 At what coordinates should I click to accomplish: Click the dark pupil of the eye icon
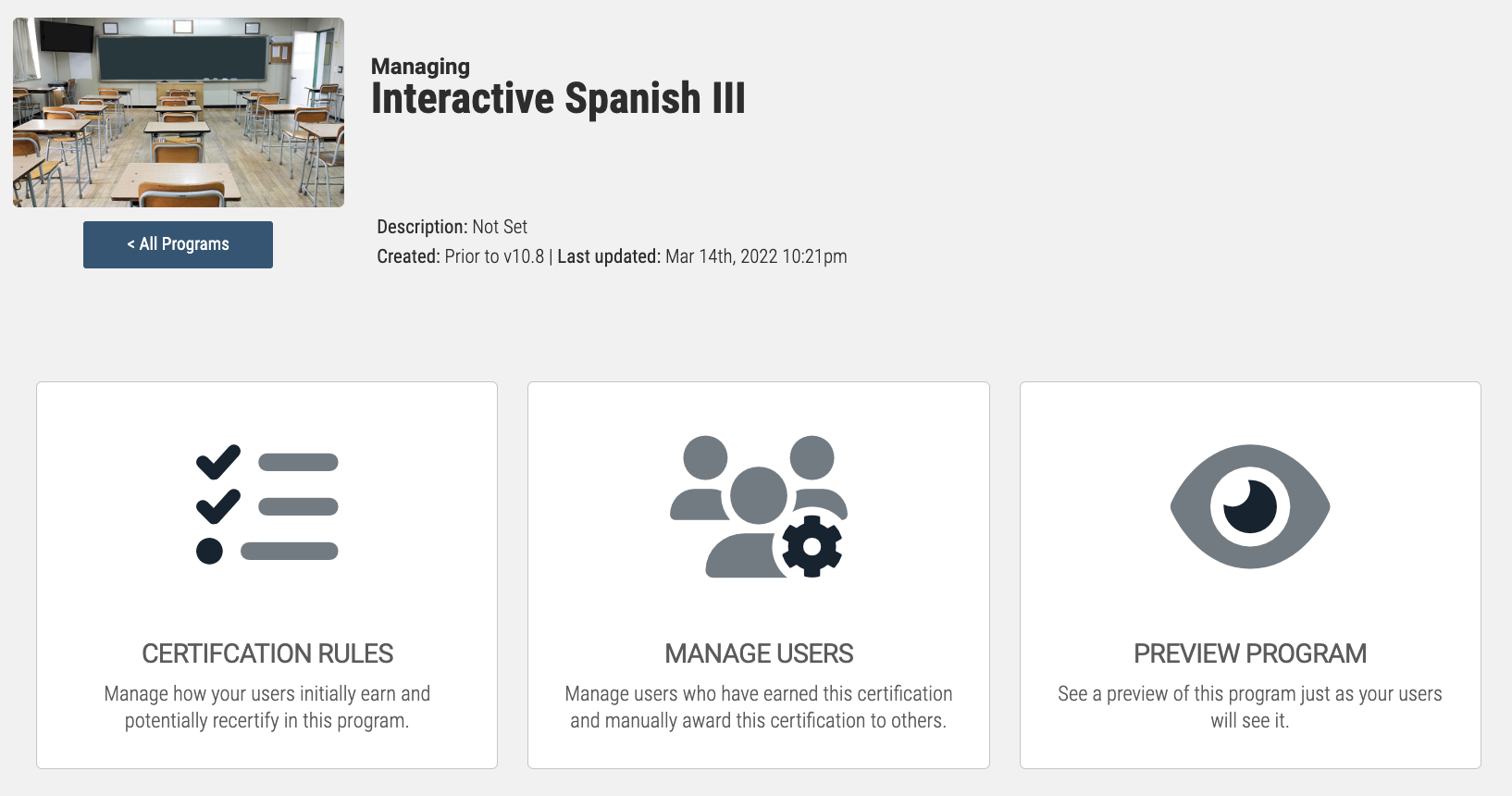(x=1250, y=506)
